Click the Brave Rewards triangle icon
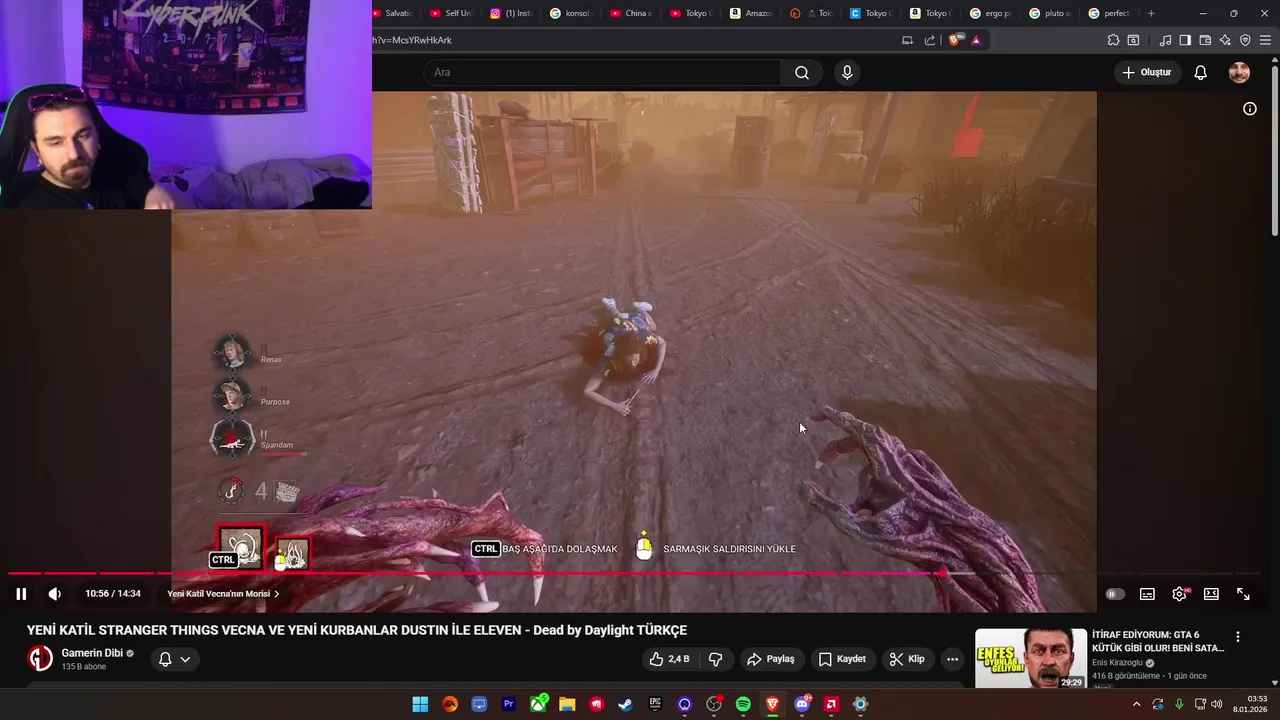 976,40
